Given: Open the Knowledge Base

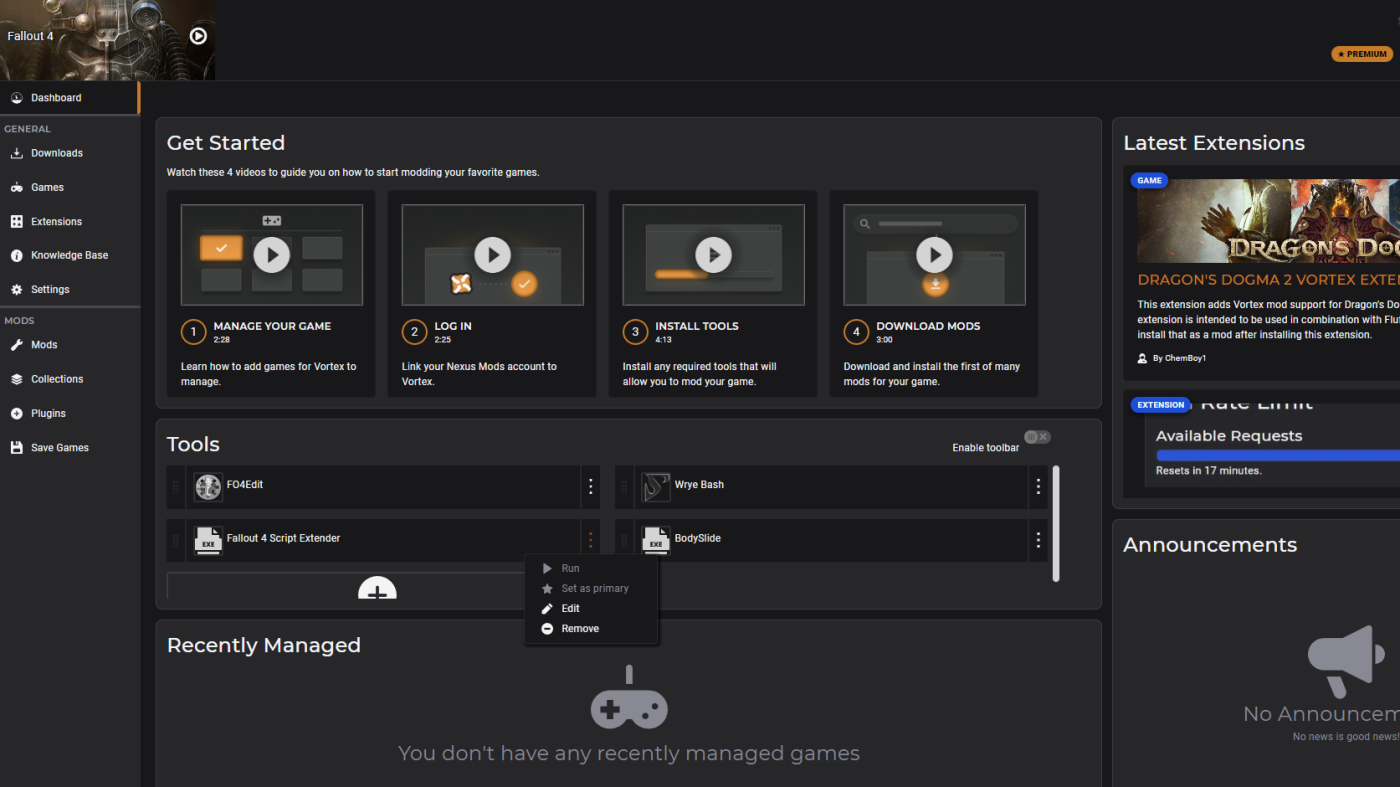Looking at the screenshot, I should pyautogui.click(x=70, y=255).
